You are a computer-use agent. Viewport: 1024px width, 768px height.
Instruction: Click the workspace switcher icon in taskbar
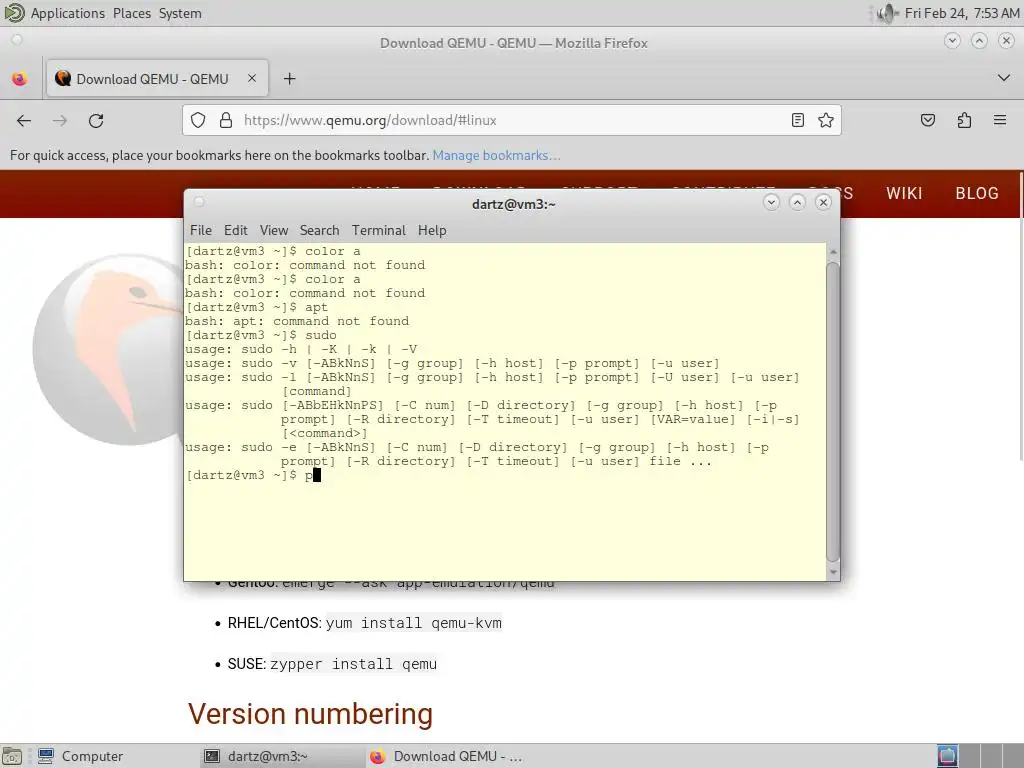(948, 756)
